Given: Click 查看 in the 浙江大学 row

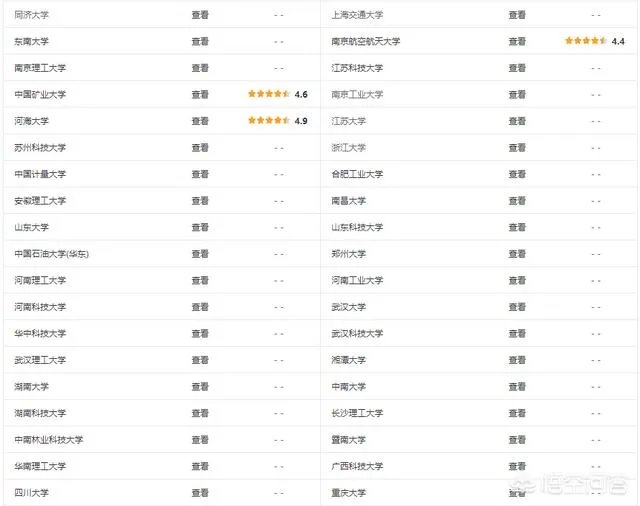Looking at the screenshot, I should [x=517, y=147].
